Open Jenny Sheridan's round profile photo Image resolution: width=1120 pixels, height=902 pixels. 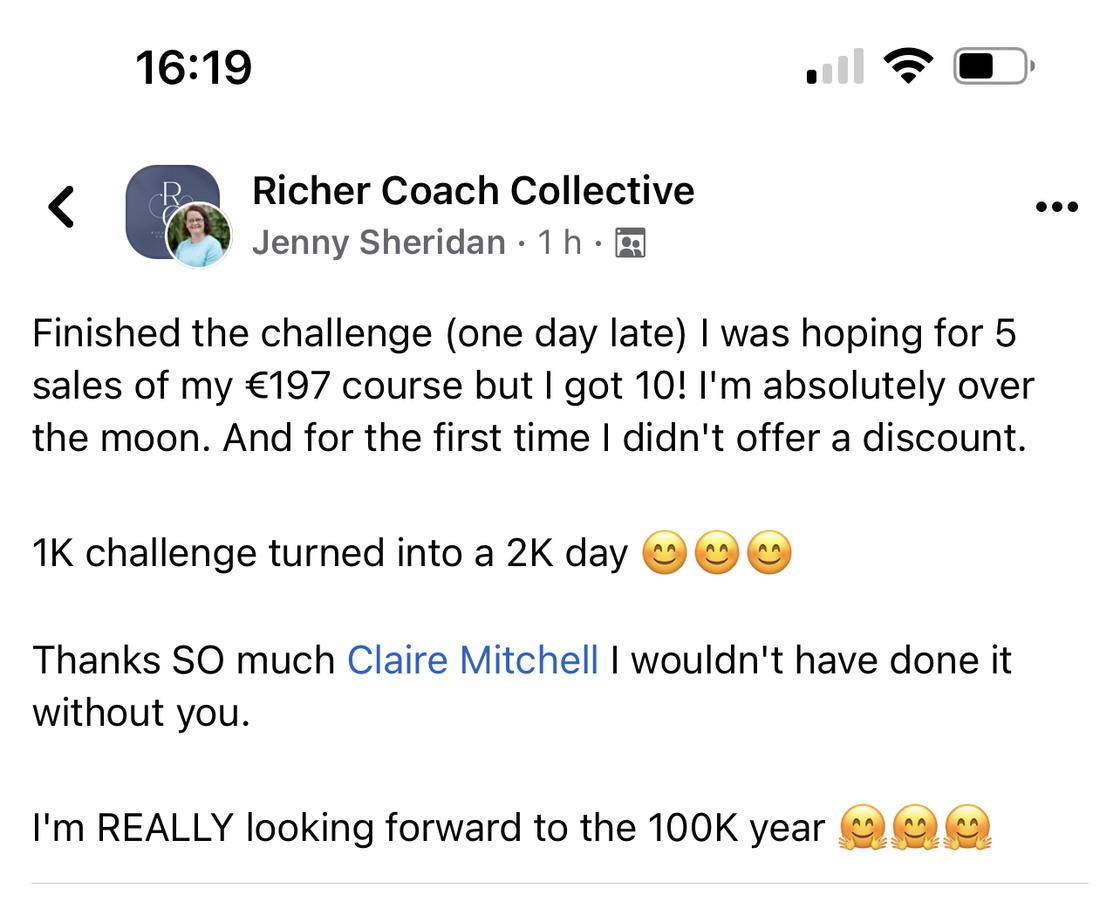click(199, 236)
